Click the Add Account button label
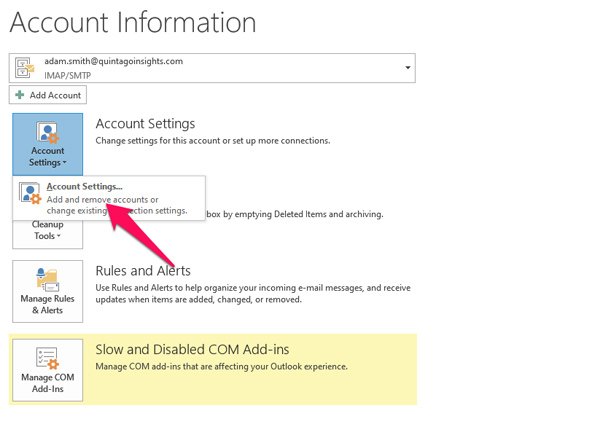This screenshot has height=443, width=600. [x=55, y=95]
